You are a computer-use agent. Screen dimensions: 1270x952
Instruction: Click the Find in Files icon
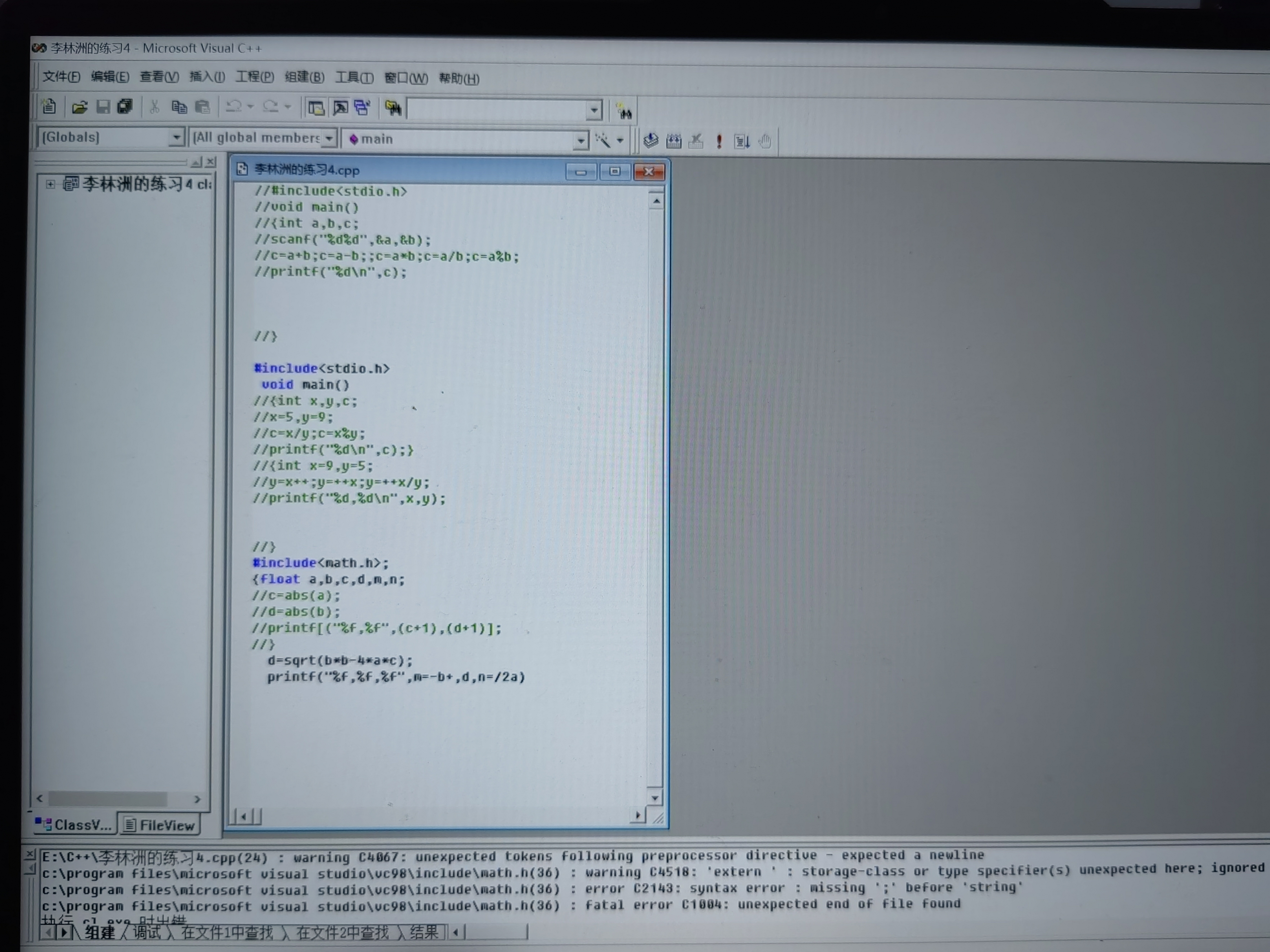point(393,108)
